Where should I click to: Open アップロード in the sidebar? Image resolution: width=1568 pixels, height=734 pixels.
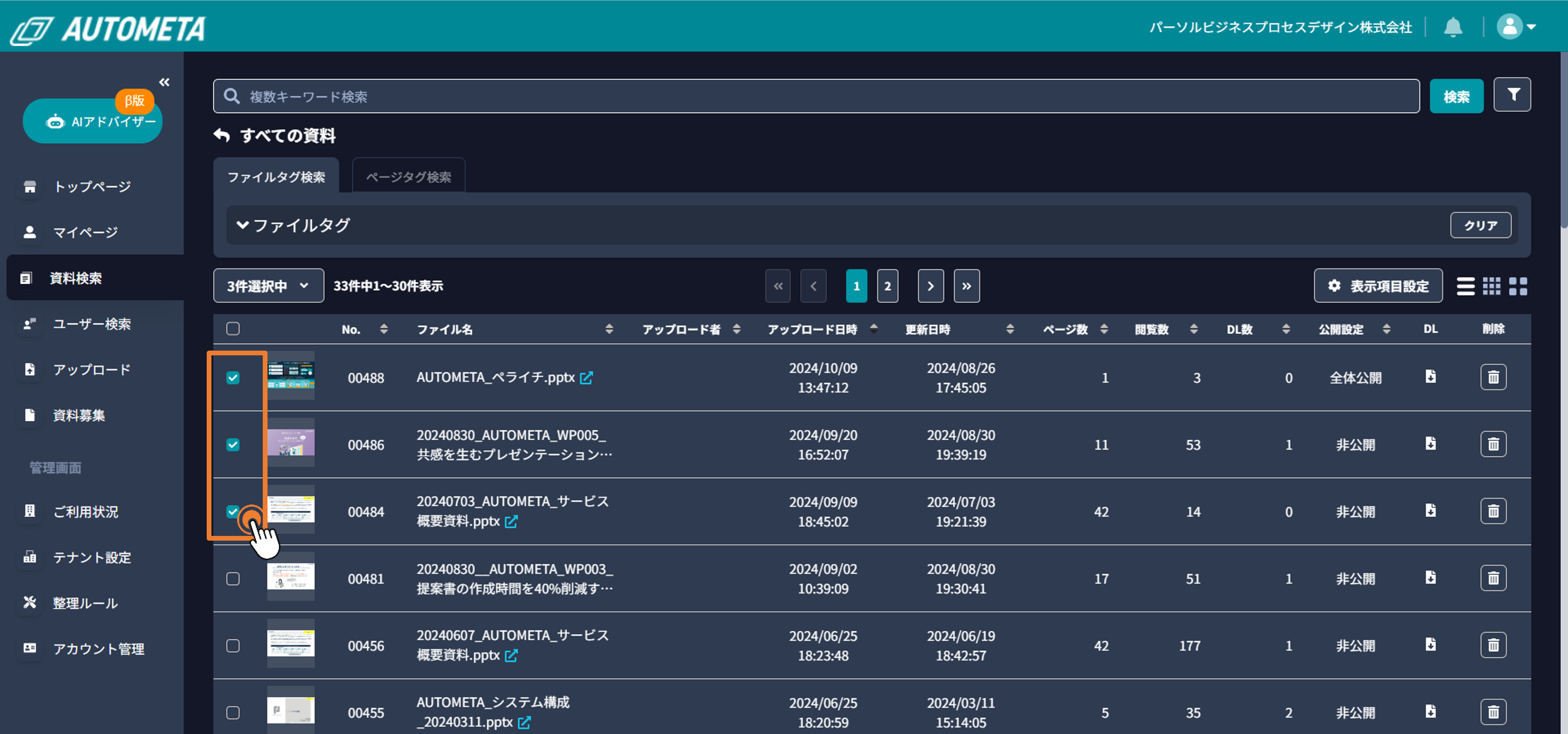[92, 370]
